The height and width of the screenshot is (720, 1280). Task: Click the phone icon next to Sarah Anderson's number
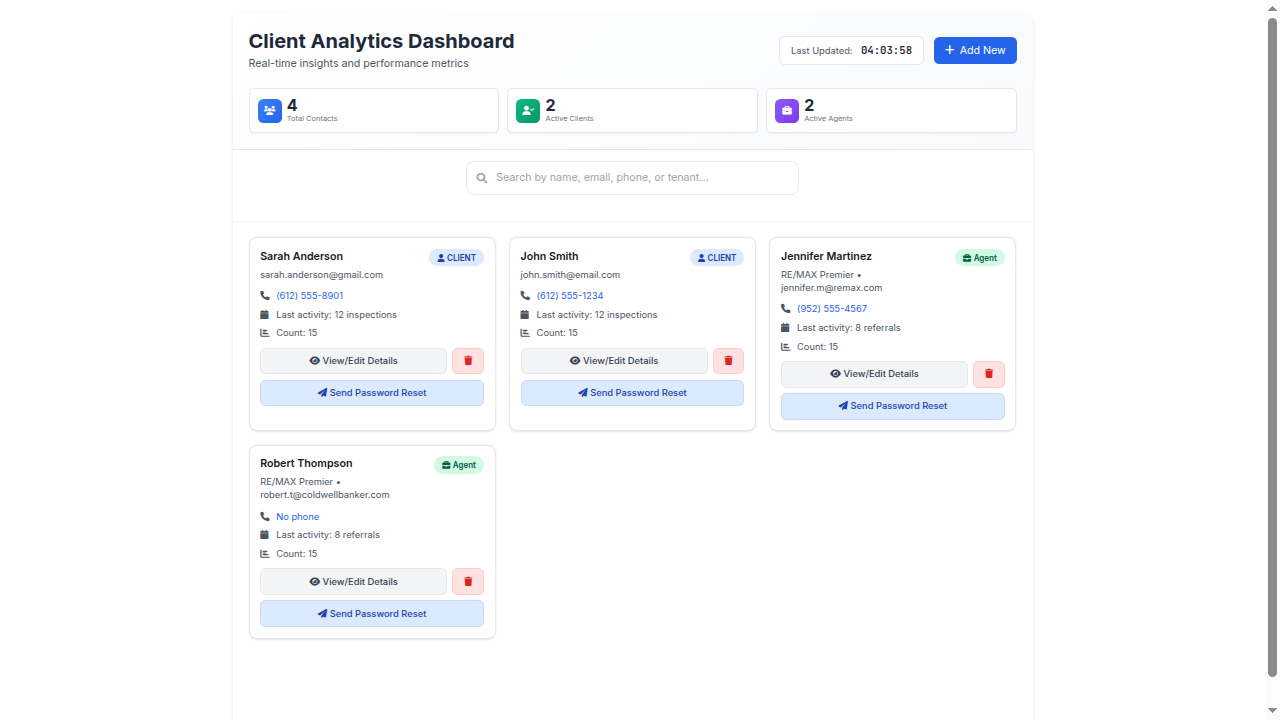coord(264,295)
